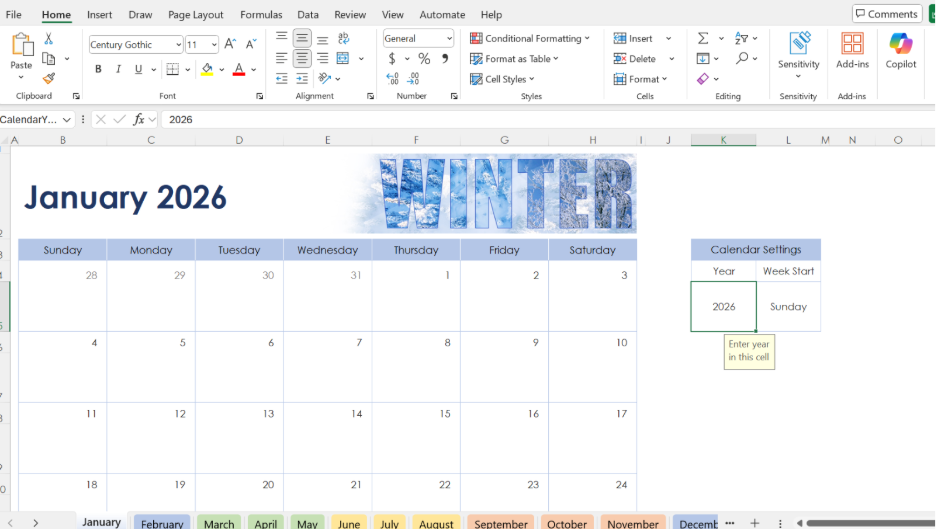The width and height of the screenshot is (936, 529).
Task: Increase indent in Alignment group
Action: pos(302,78)
